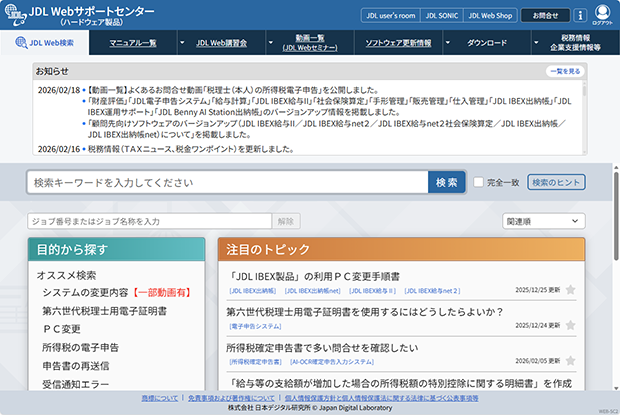
Task: Open 免責事項および著作権について footer link
Action: click(x=231, y=398)
